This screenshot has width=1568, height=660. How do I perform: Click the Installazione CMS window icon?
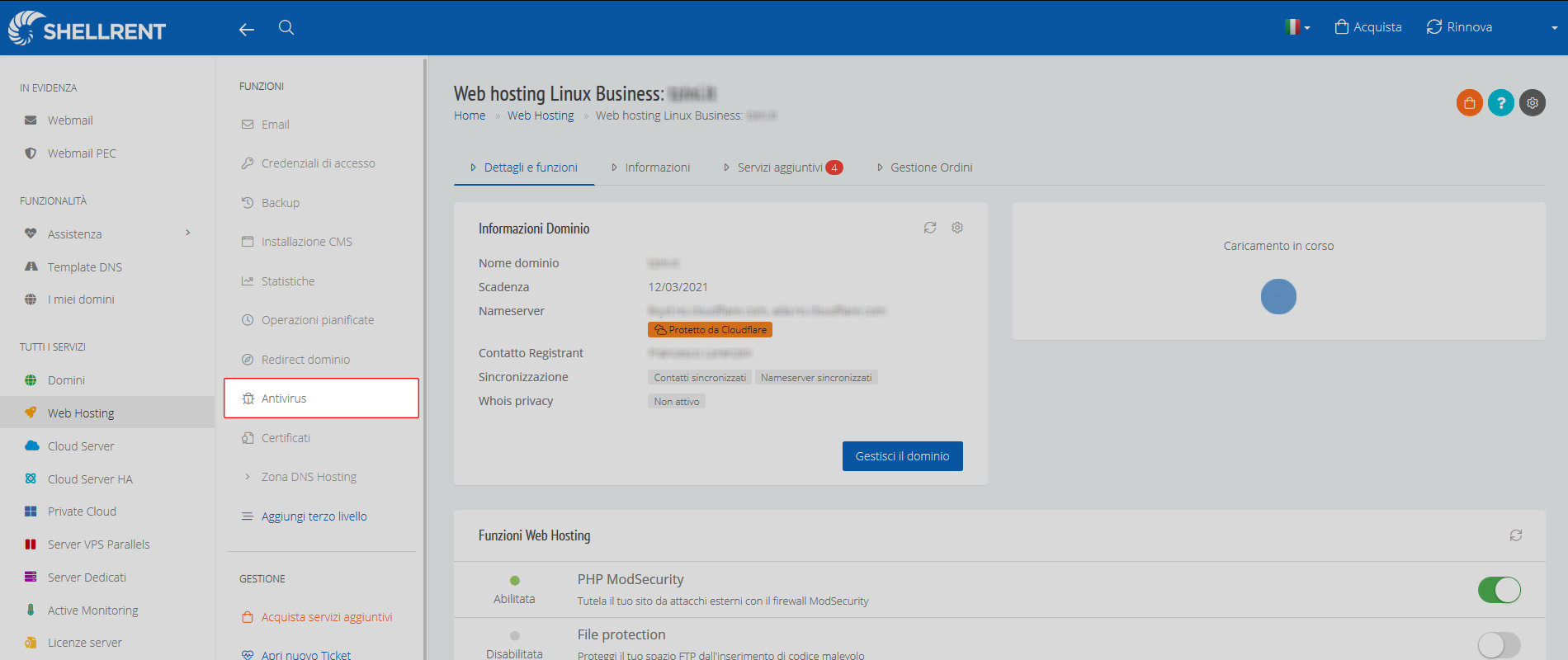(x=248, y=242)
